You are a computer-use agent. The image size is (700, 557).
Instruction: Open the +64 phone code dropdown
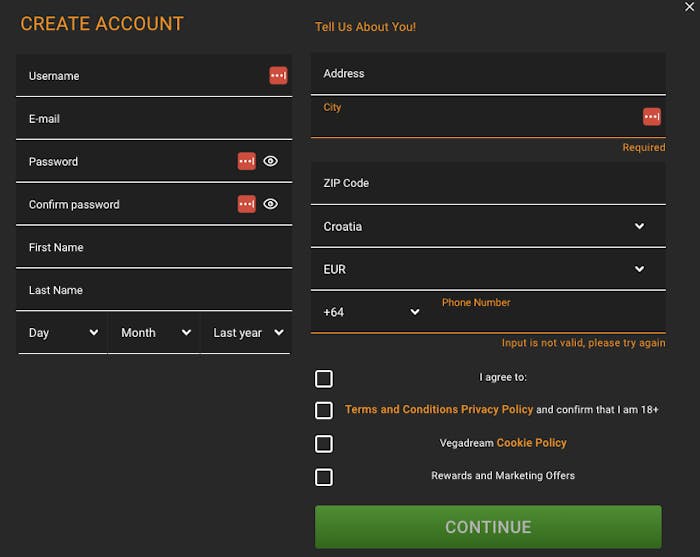(x=371, y=312)
